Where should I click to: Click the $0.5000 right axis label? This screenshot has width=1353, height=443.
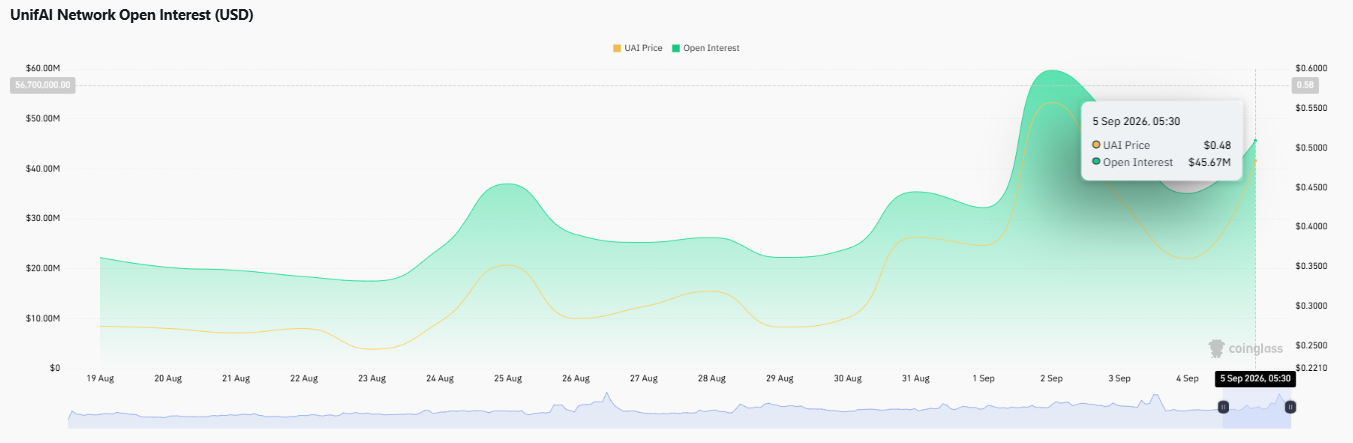pyautogui.click(x=1311, y=148)
